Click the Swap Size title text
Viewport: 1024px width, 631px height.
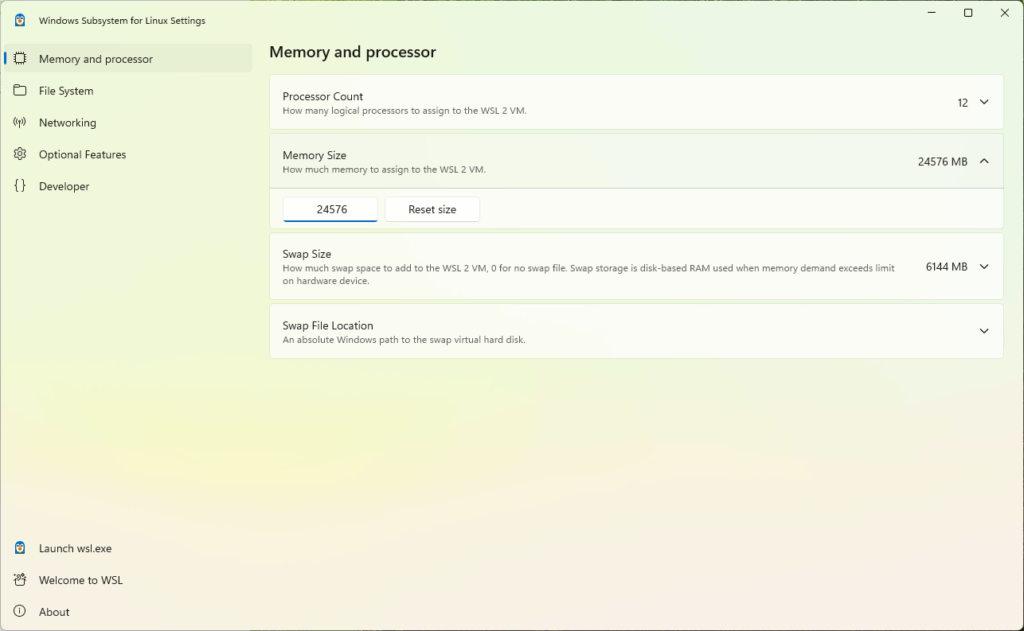pyautogui.click(x=307, y=253)
